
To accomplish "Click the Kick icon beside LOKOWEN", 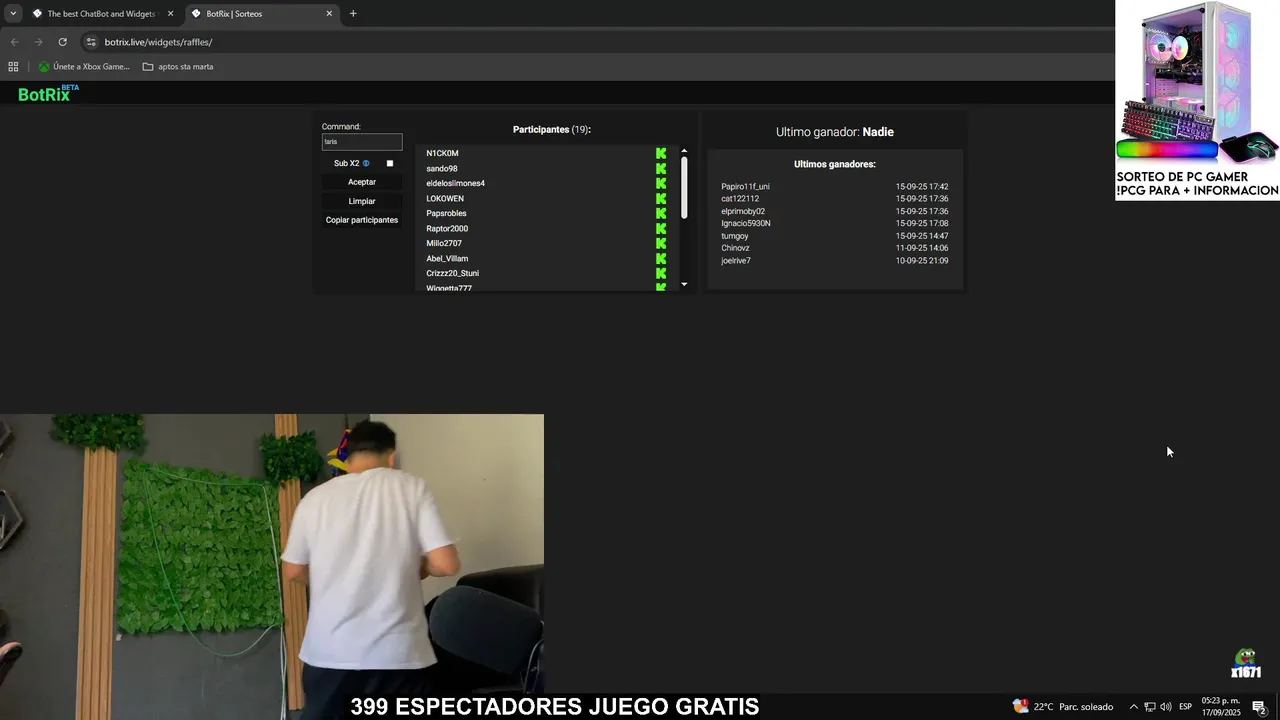I will click(x=661, y=199).
